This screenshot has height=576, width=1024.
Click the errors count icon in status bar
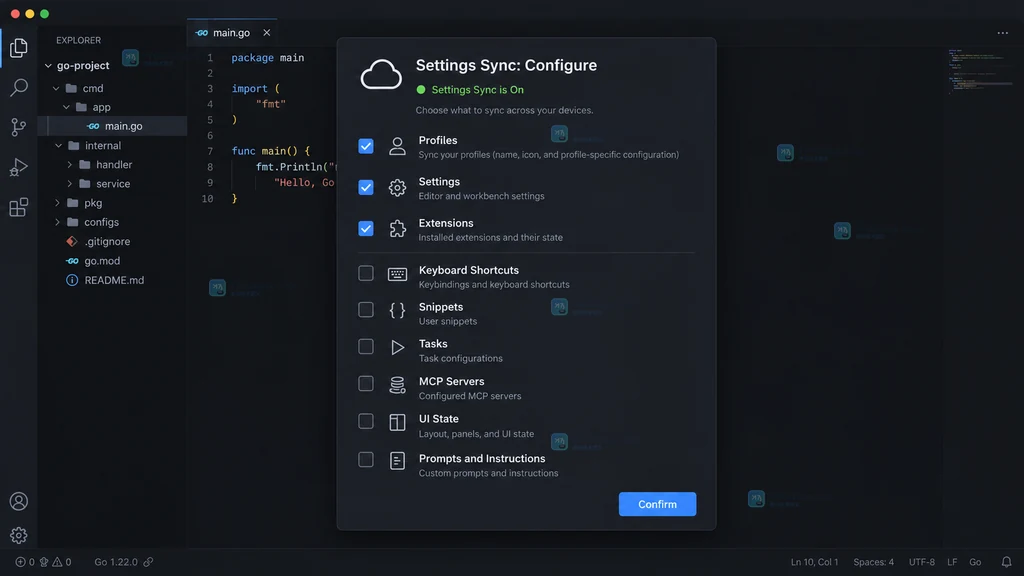click(20, 562)
